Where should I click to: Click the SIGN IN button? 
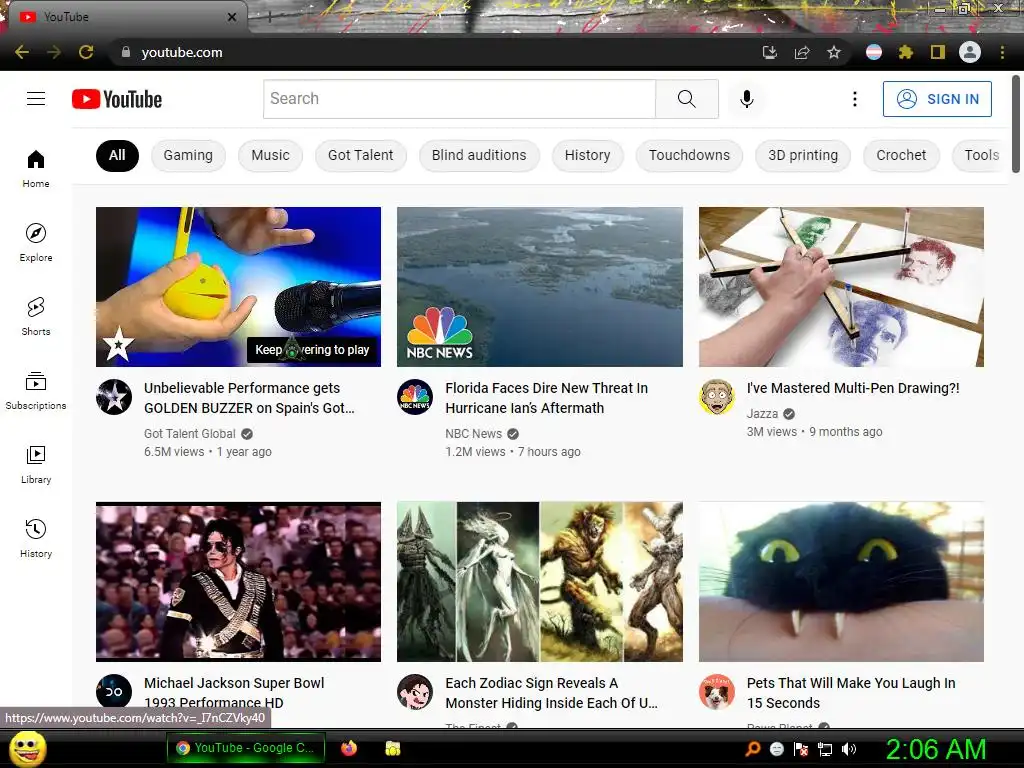(x=937, y=99)
